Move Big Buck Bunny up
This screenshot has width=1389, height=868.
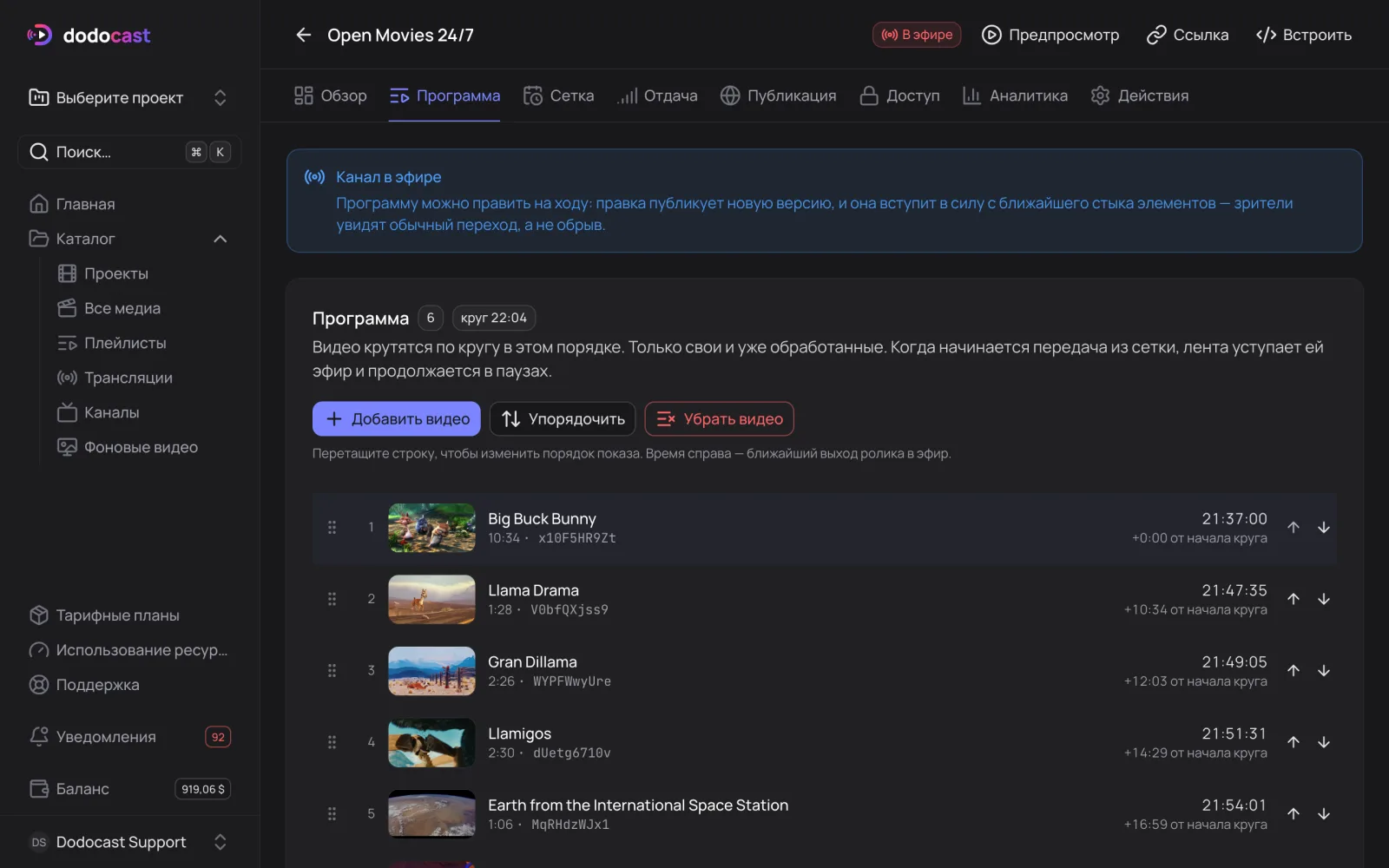[1294, 528]
